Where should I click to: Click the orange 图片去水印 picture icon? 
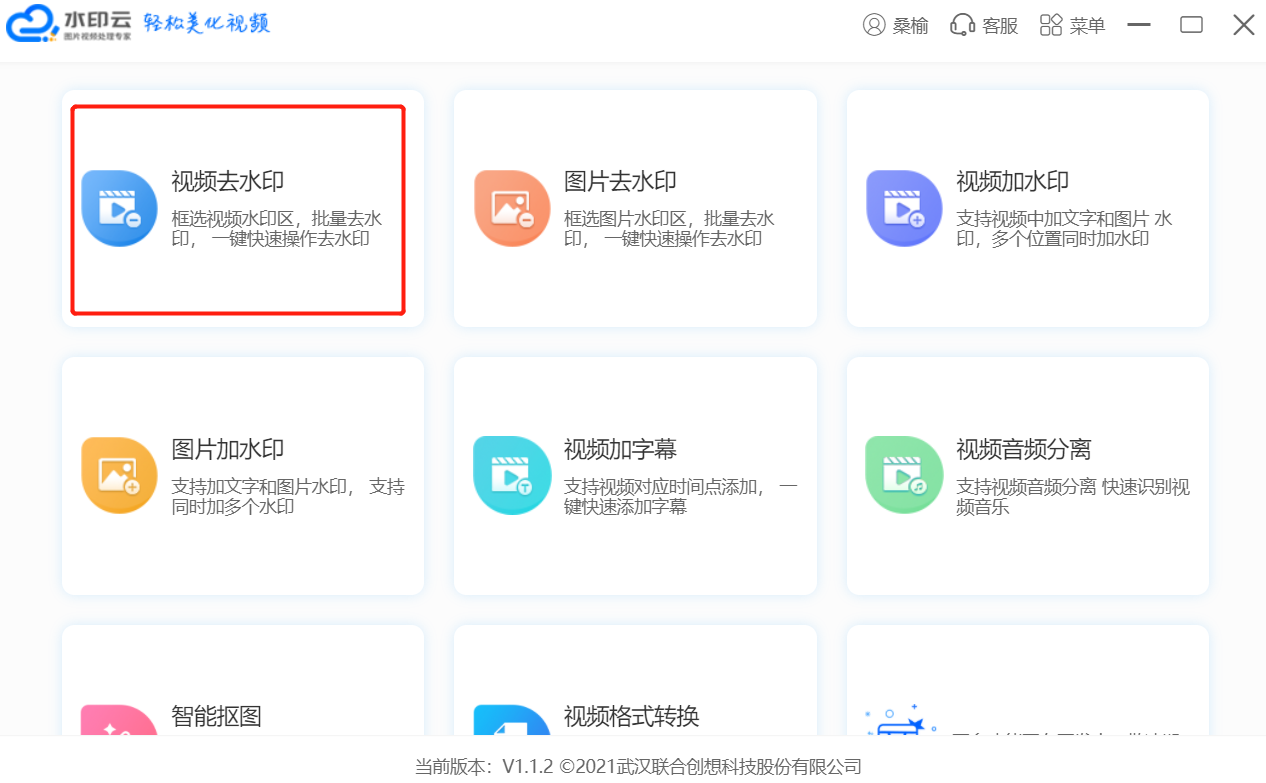pos(511,208)
